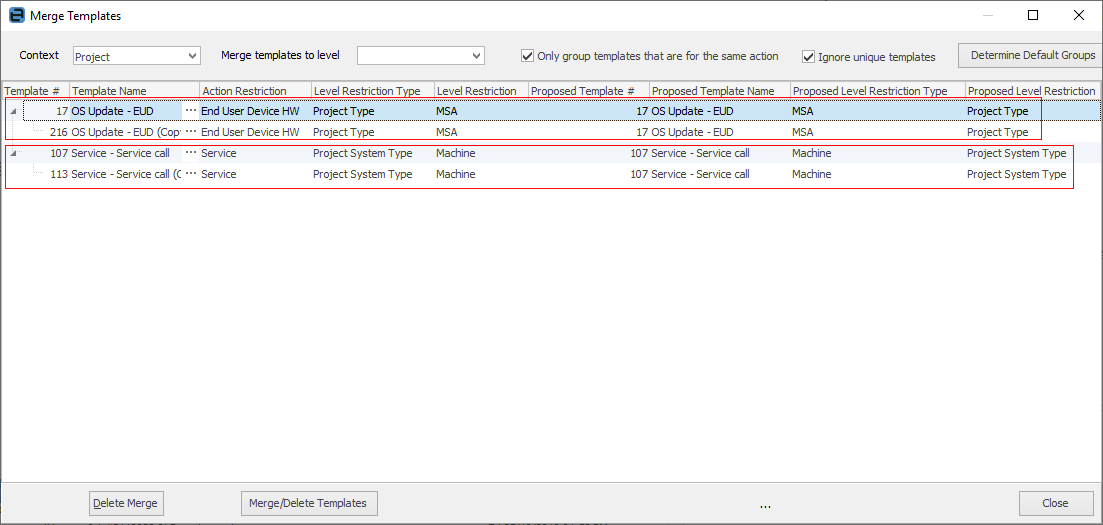Click ellipsis button on template 113 row
1103x525 pixels.
191,174
